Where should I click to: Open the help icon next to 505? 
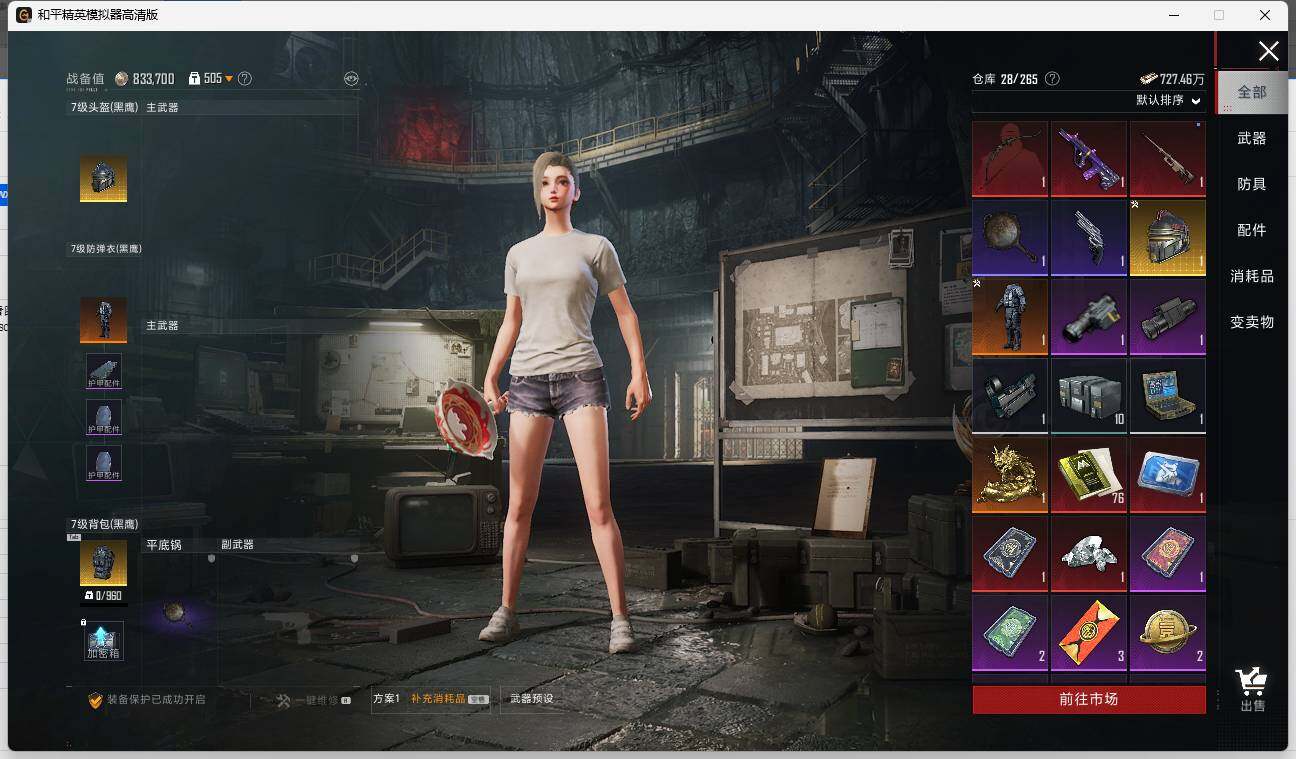click(x=245, y=78)
